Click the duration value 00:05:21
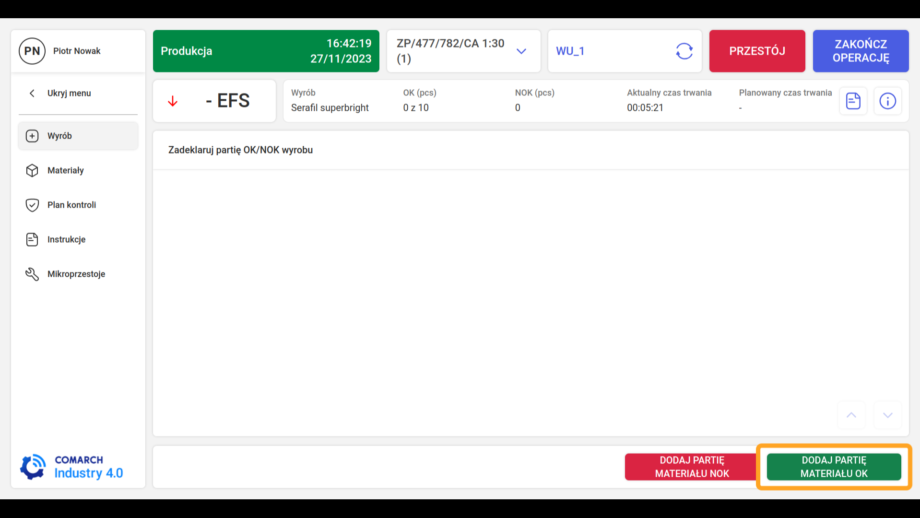This screenshot has width=920, height=518. click(x=645, y=108)
